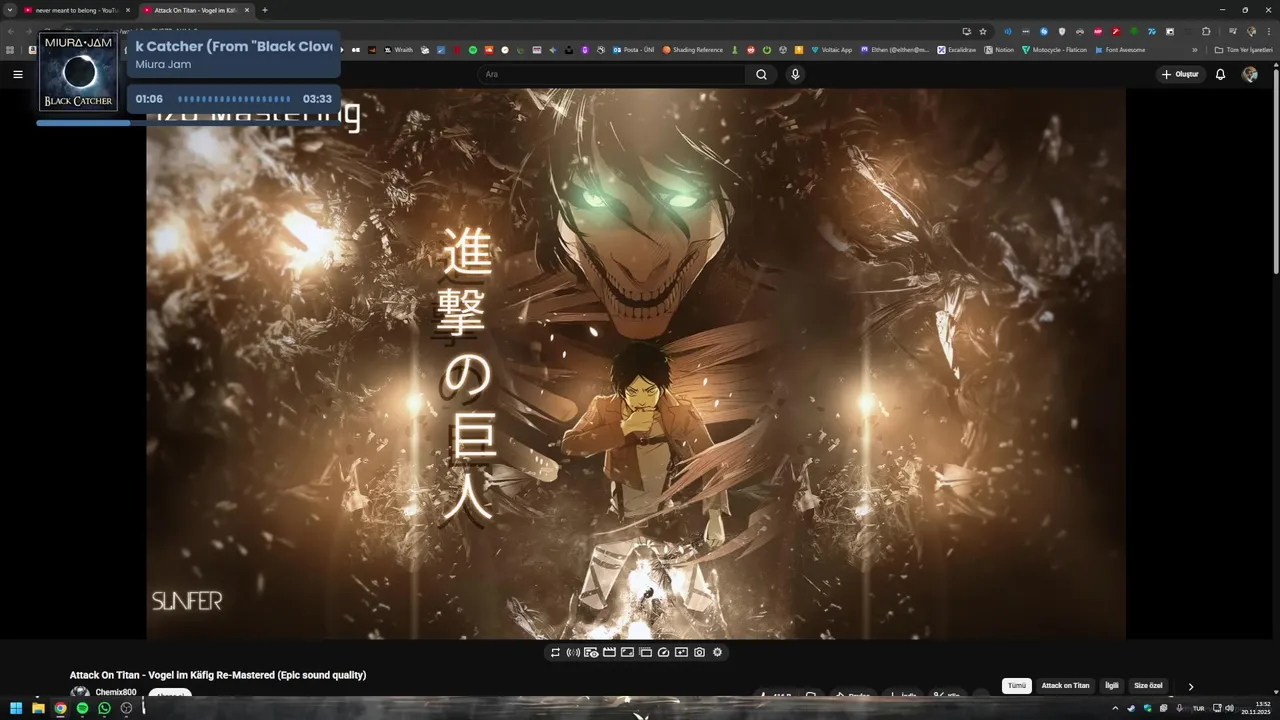Start voice search with the microphone icon
1280x720 pixels.
click(795, 74)
